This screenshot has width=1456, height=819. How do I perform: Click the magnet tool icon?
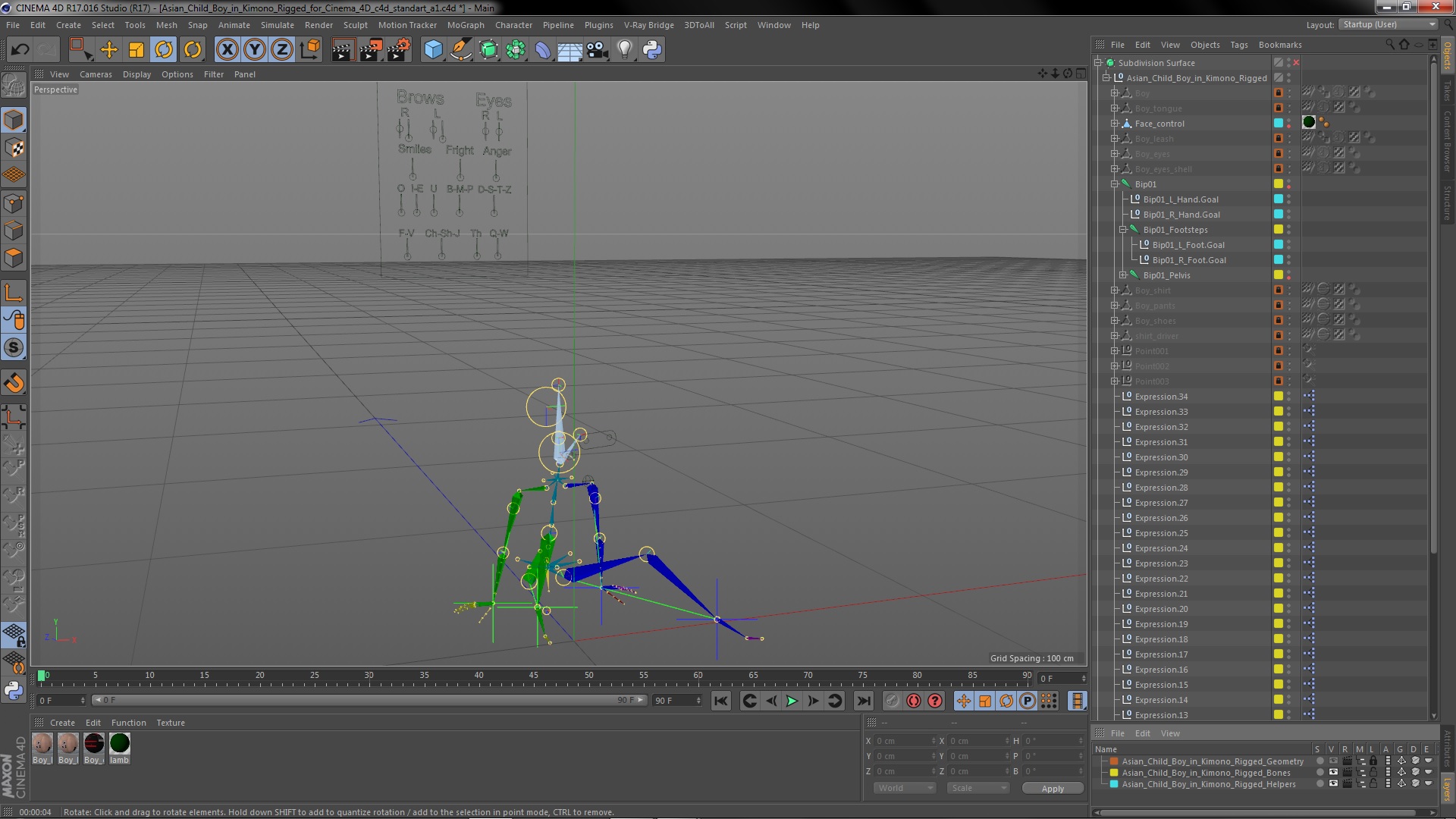pos(14,384)
